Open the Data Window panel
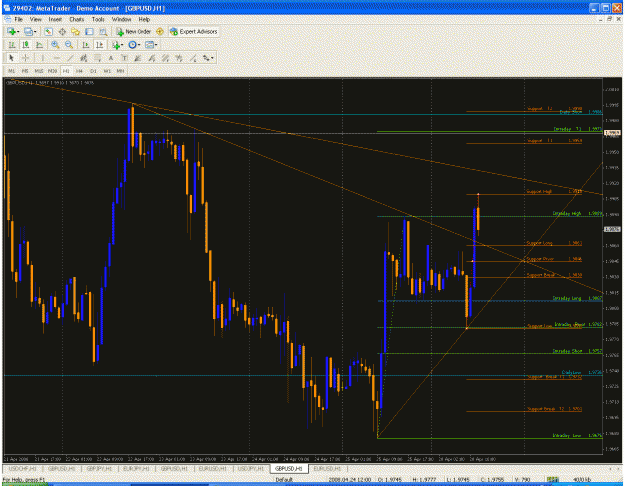Screen dimensions: 625x486 [x=62, y=31]
